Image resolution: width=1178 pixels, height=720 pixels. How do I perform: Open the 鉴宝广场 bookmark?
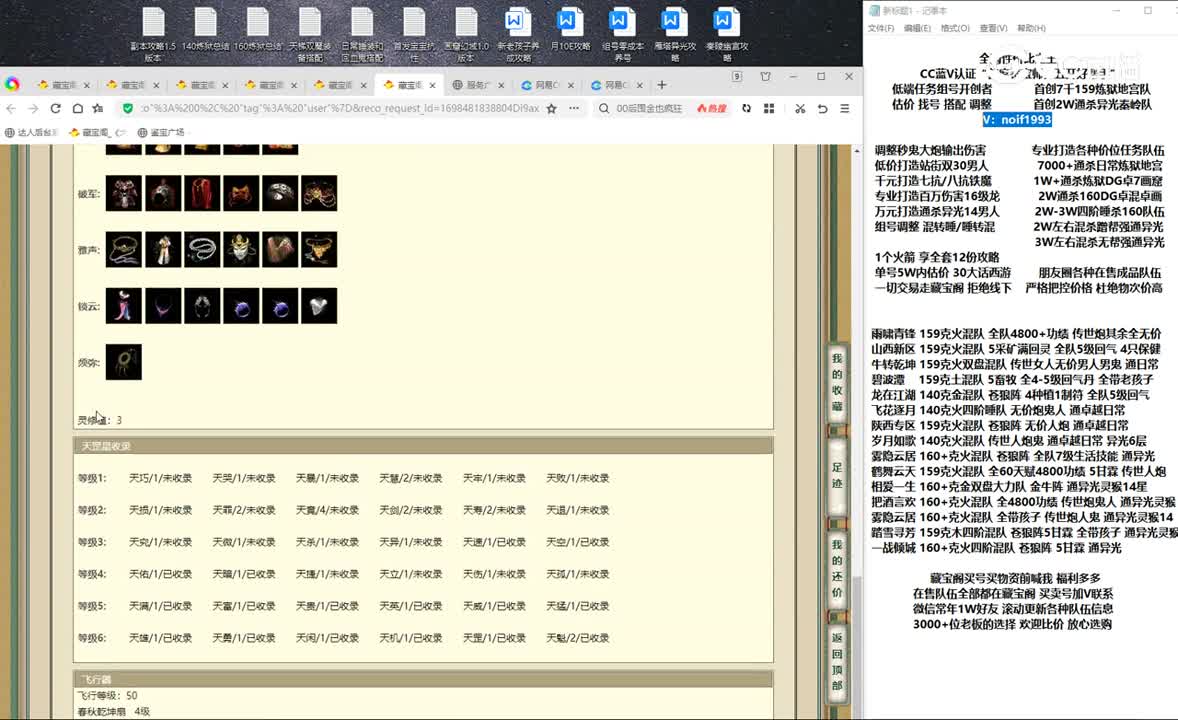(x=161, y=132)
